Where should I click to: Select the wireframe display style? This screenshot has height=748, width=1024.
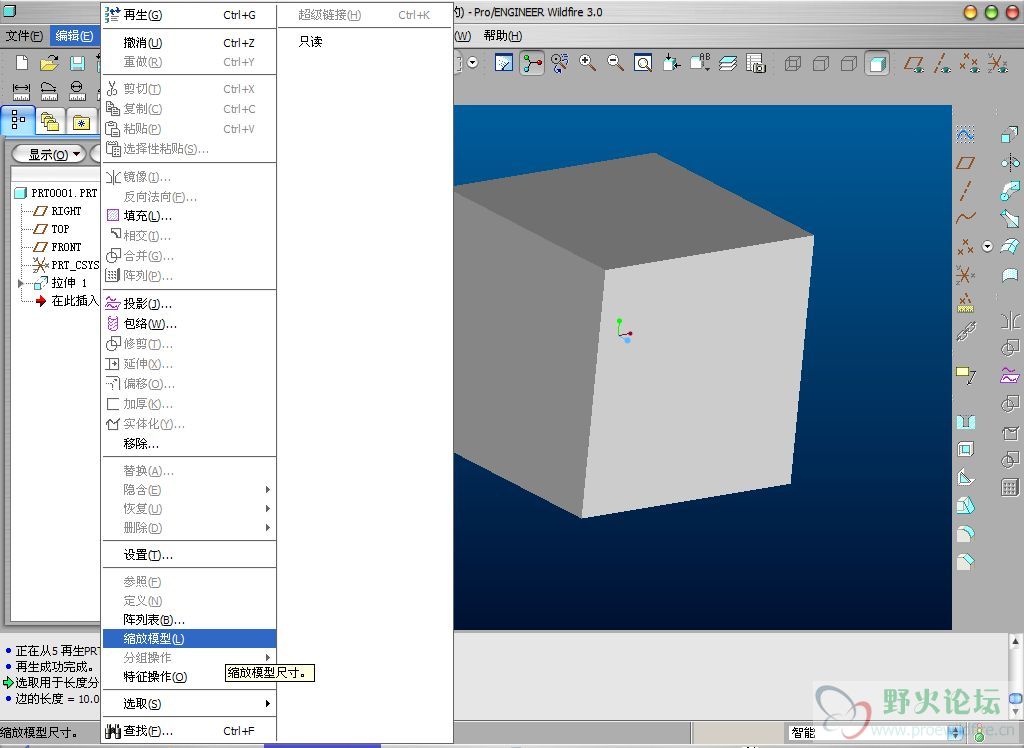point(793,63)
